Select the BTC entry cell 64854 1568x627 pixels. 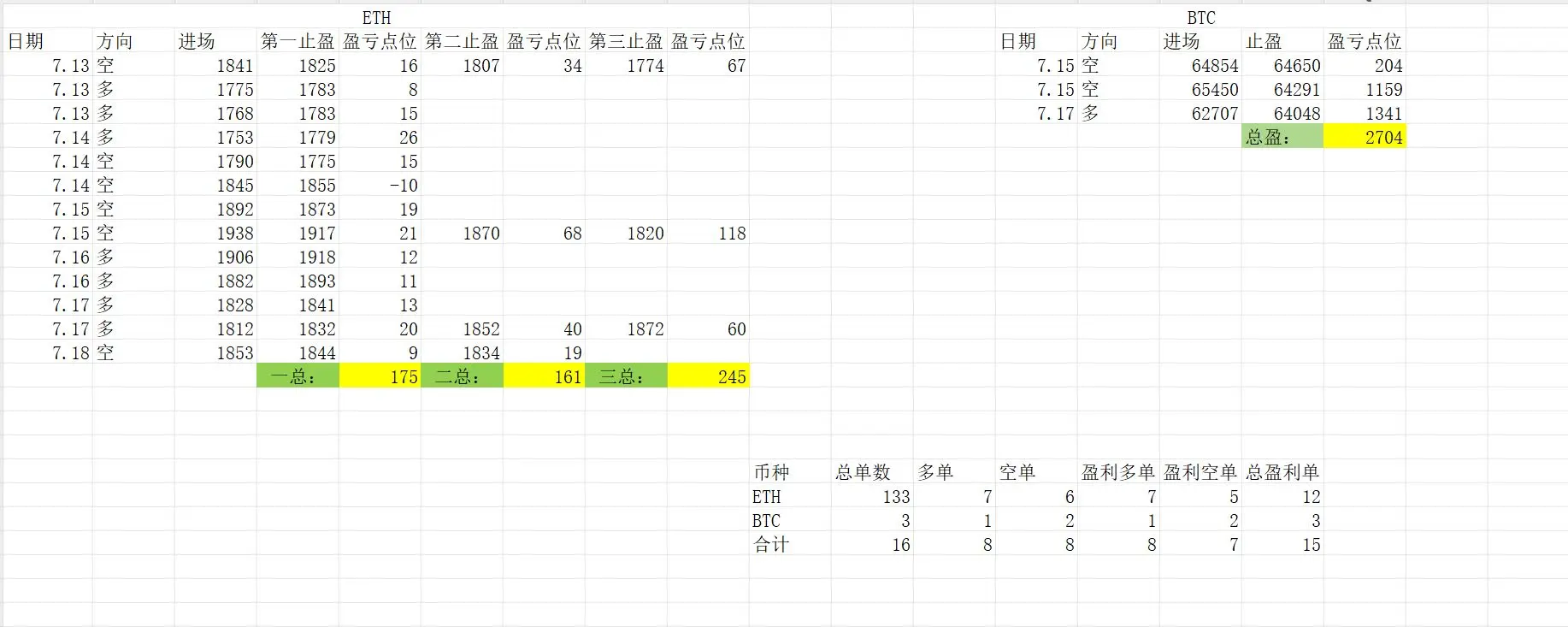pyautogui.click(x=1200, y=65)
